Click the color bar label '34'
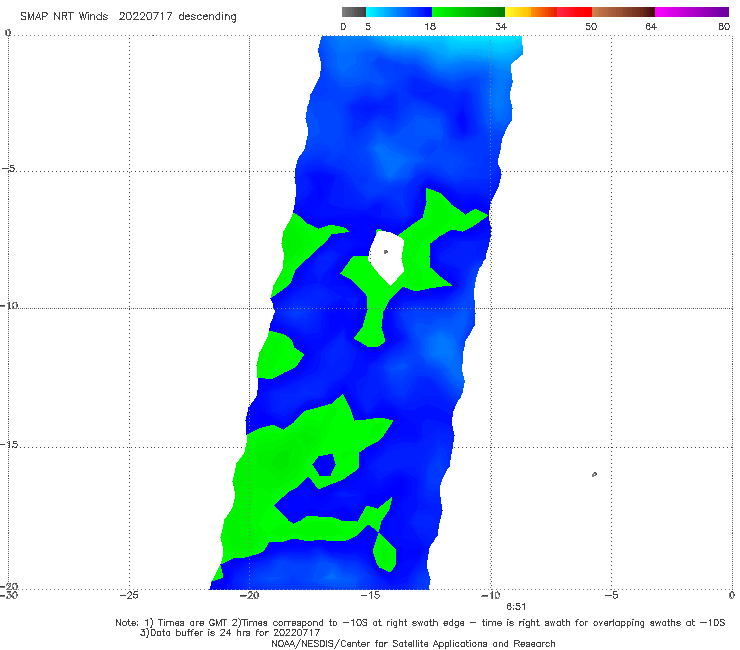The width and height of the screenshot is (740, 650). pyautogui.click(x=501, y=26)
